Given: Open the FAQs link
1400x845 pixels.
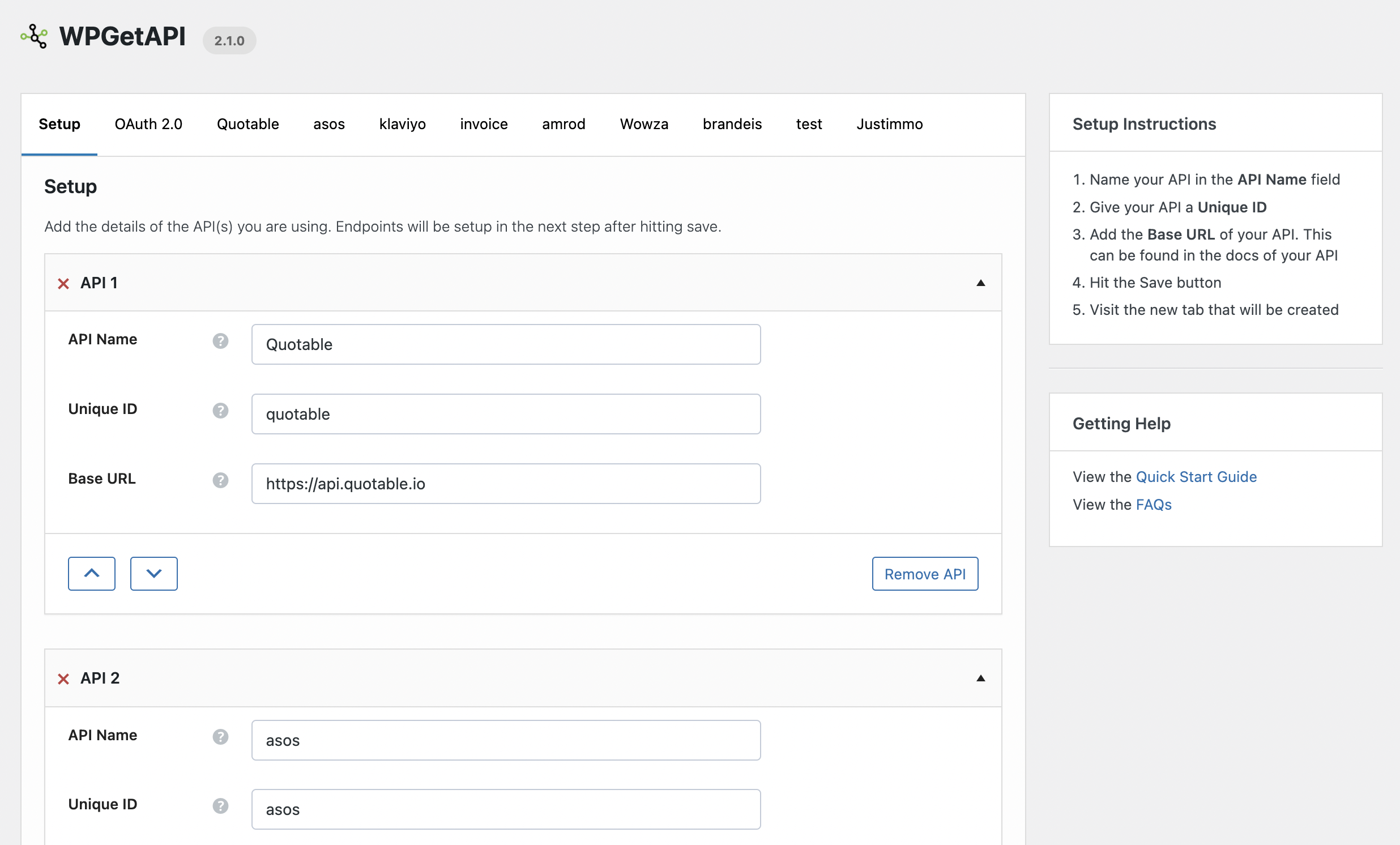Looking at the screenshot, I should click(1154, 505).
